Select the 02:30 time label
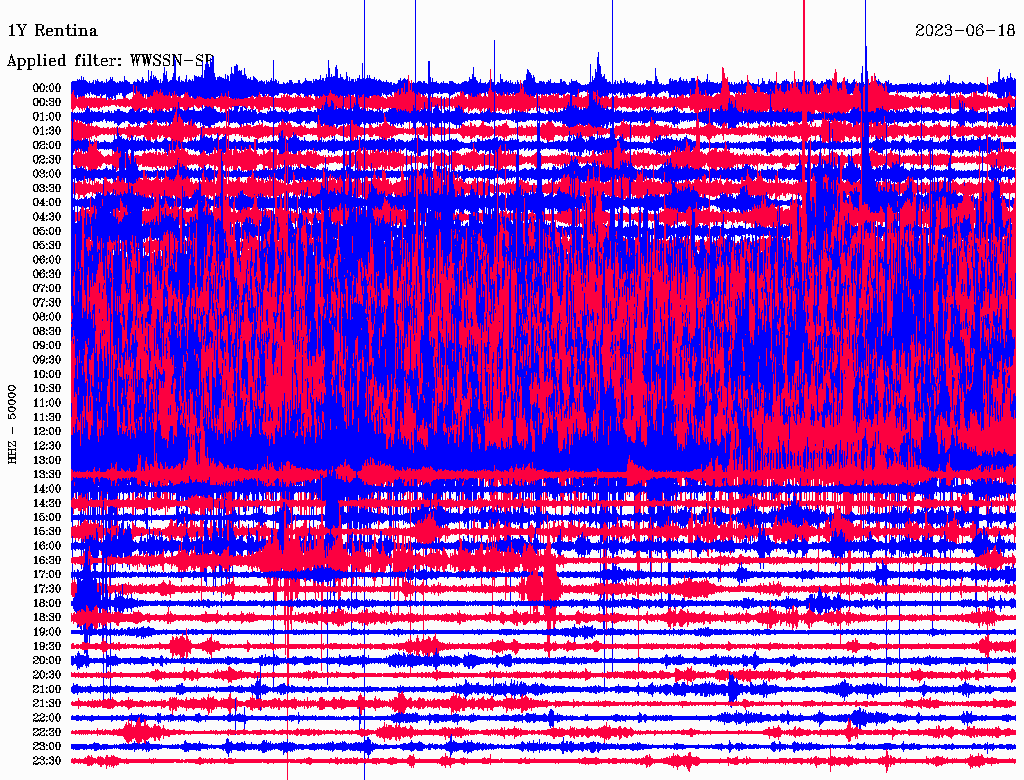 coord(47,160)
